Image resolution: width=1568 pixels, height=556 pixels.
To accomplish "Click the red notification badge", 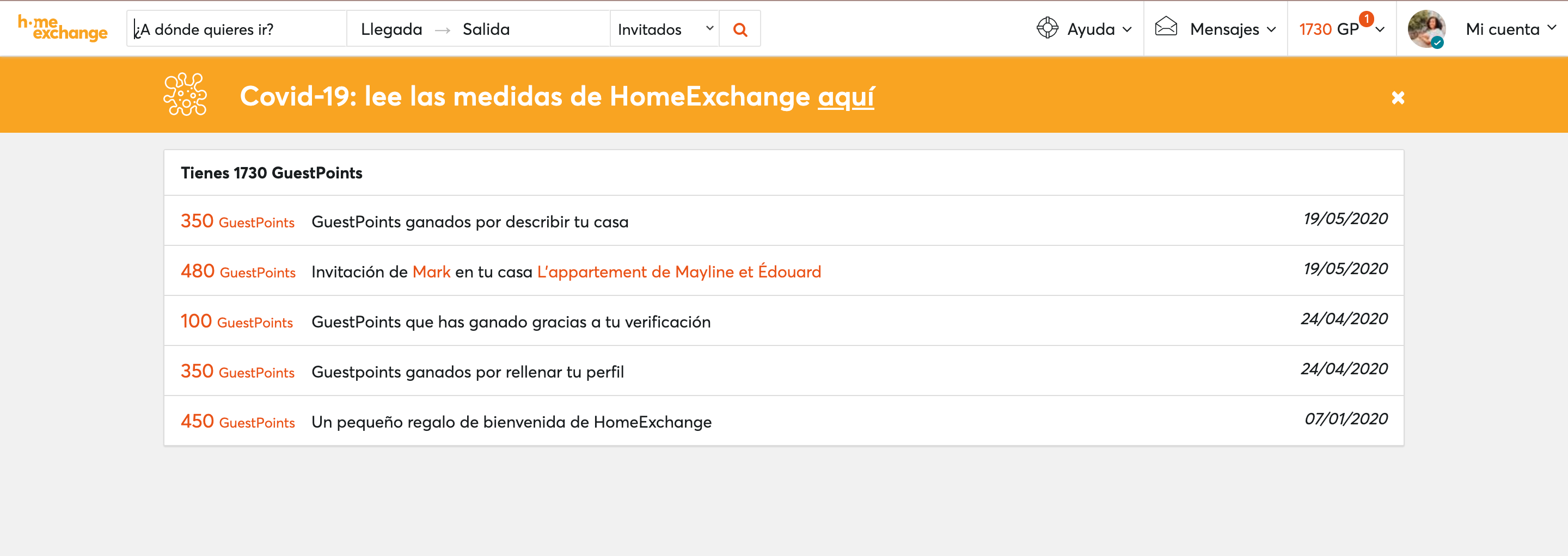I will point(1367,19).
